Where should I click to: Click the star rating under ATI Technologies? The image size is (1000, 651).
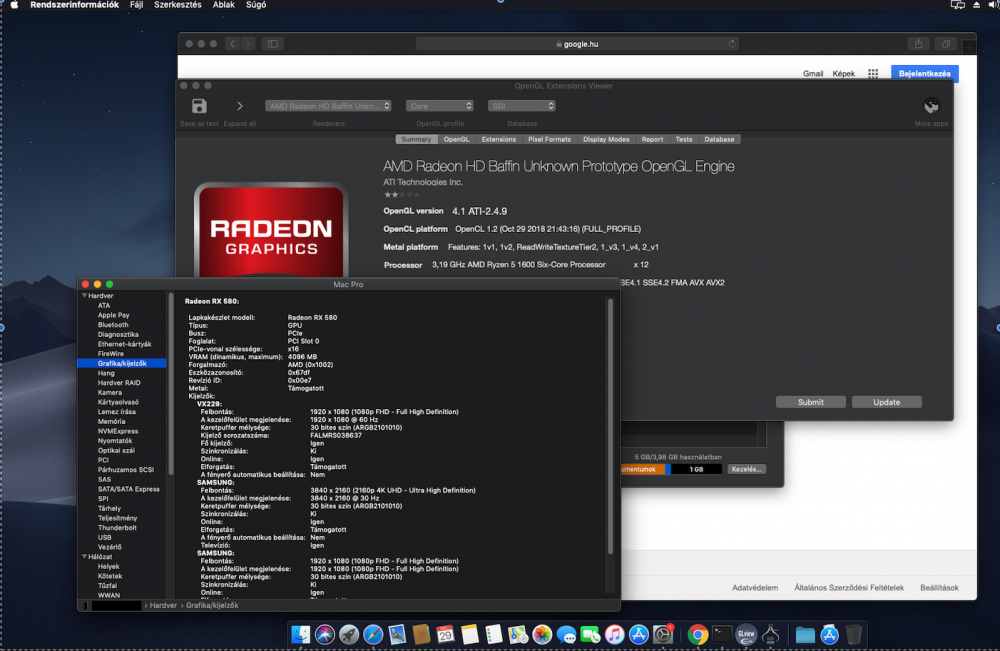402,195
